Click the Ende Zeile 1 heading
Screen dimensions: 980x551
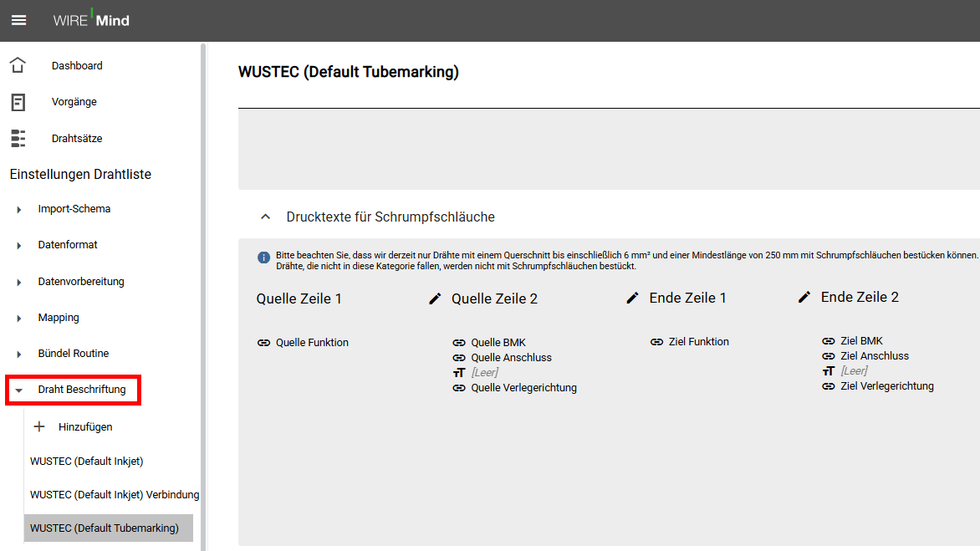[x=688, y=298]
